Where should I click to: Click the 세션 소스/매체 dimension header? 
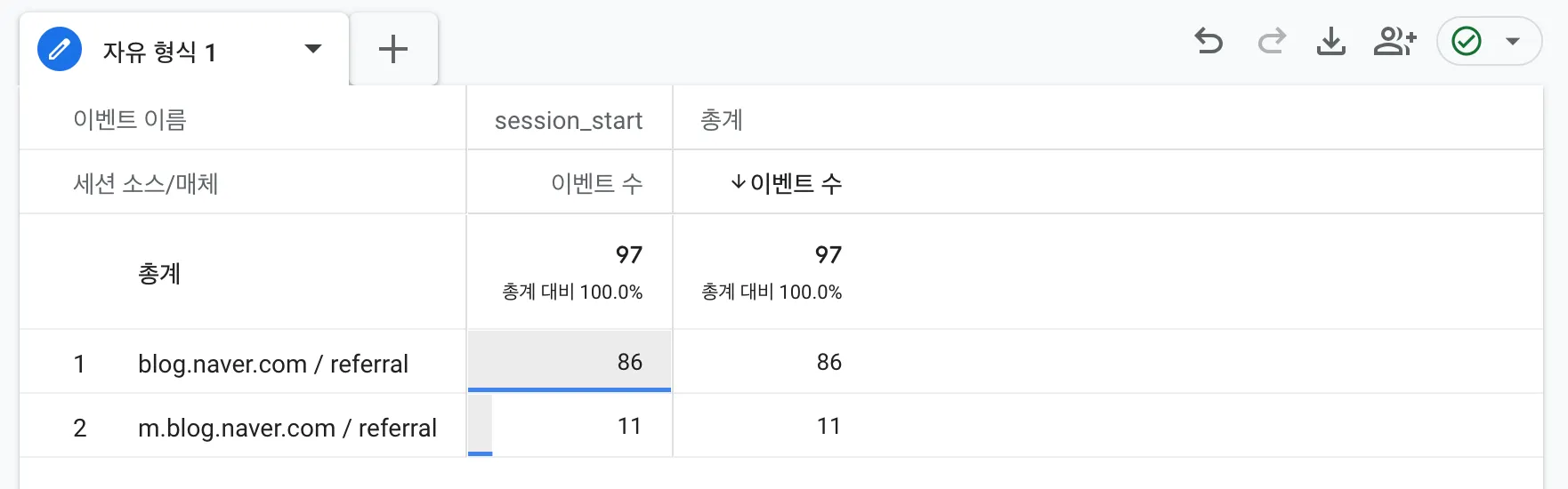click(x=146, y=183)
